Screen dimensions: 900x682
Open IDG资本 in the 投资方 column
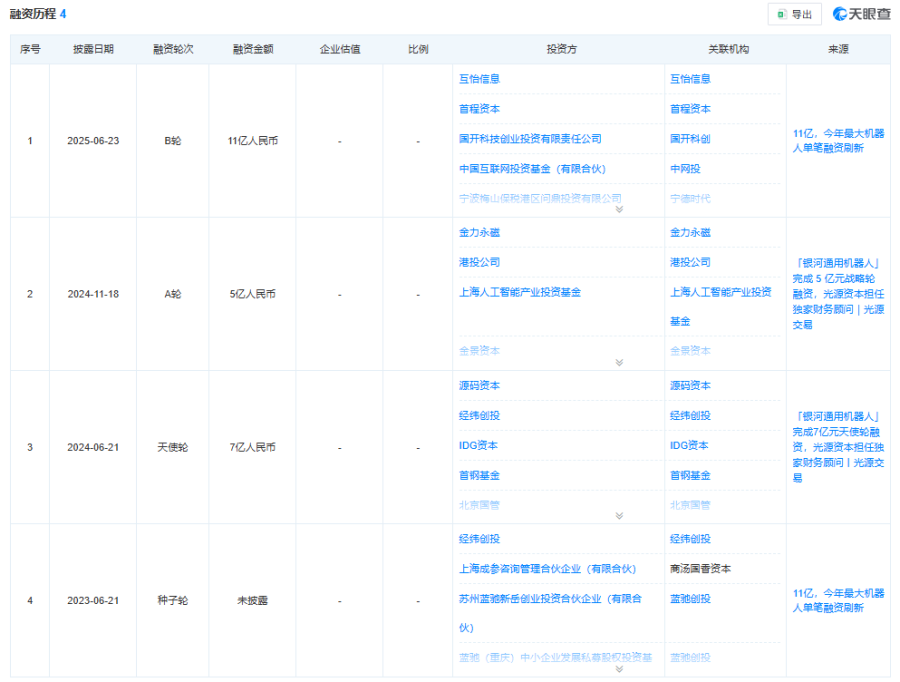click(x=478, y=445)
